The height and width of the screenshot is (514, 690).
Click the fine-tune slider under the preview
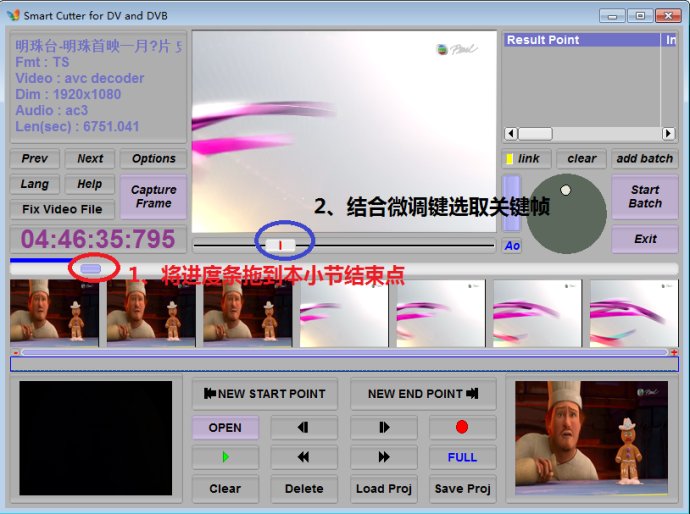pos(280,244)
